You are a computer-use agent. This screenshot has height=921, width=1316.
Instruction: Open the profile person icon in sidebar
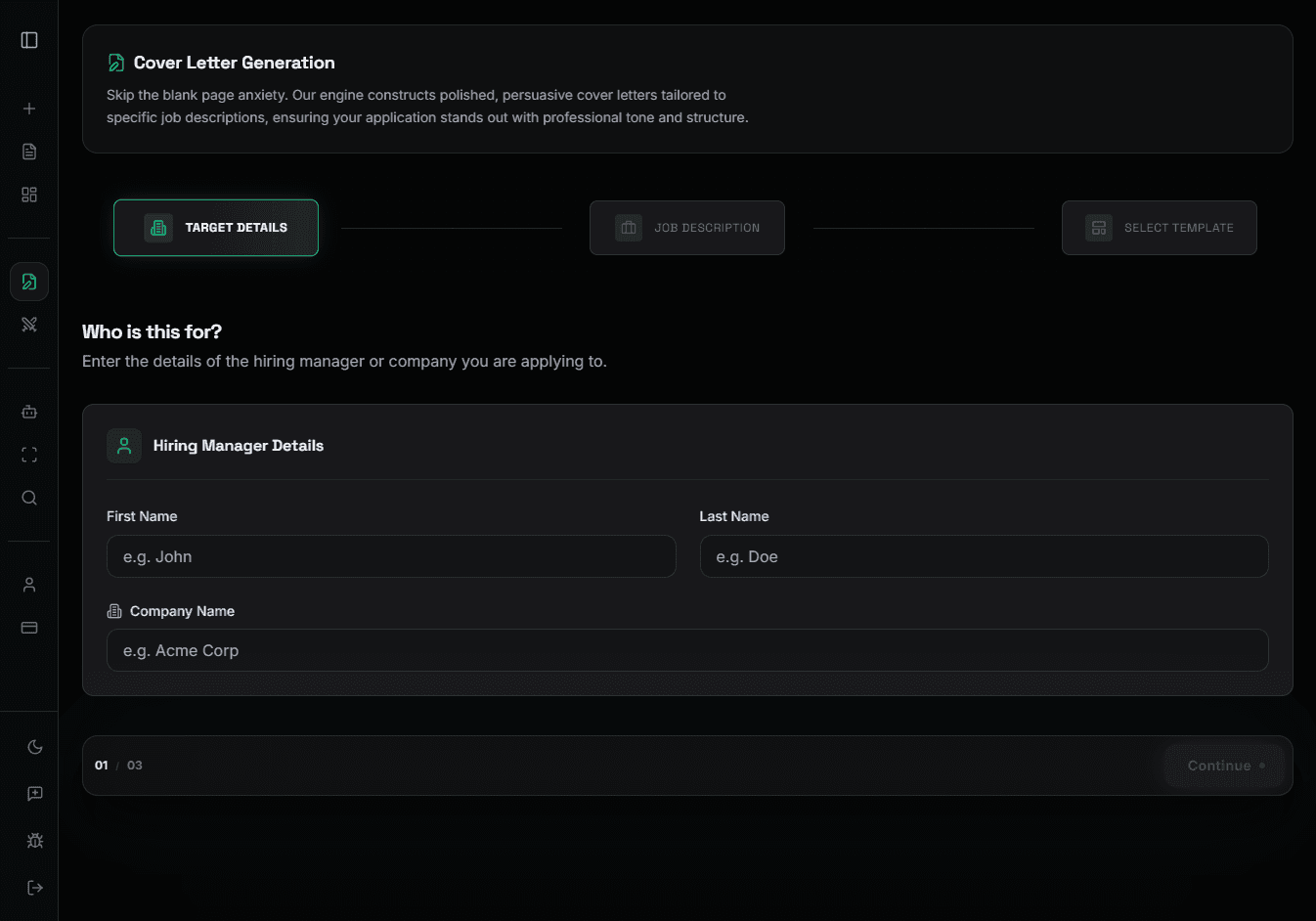tap(28, 584)
